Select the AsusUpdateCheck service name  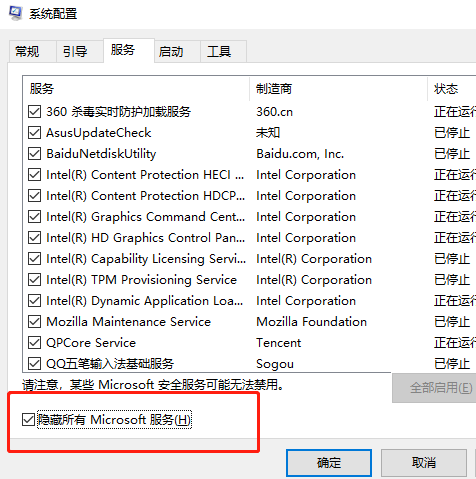[99, 133]
